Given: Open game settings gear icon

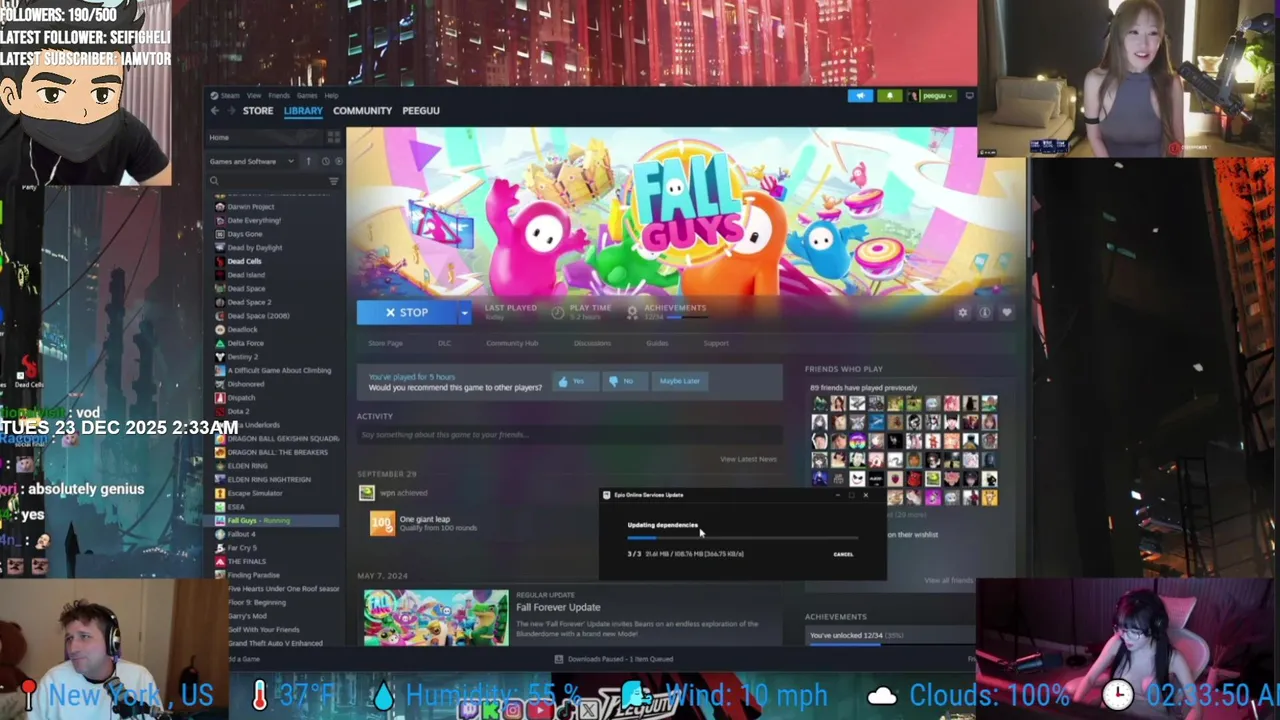Looking at the screenshot, I should point(962,312).
